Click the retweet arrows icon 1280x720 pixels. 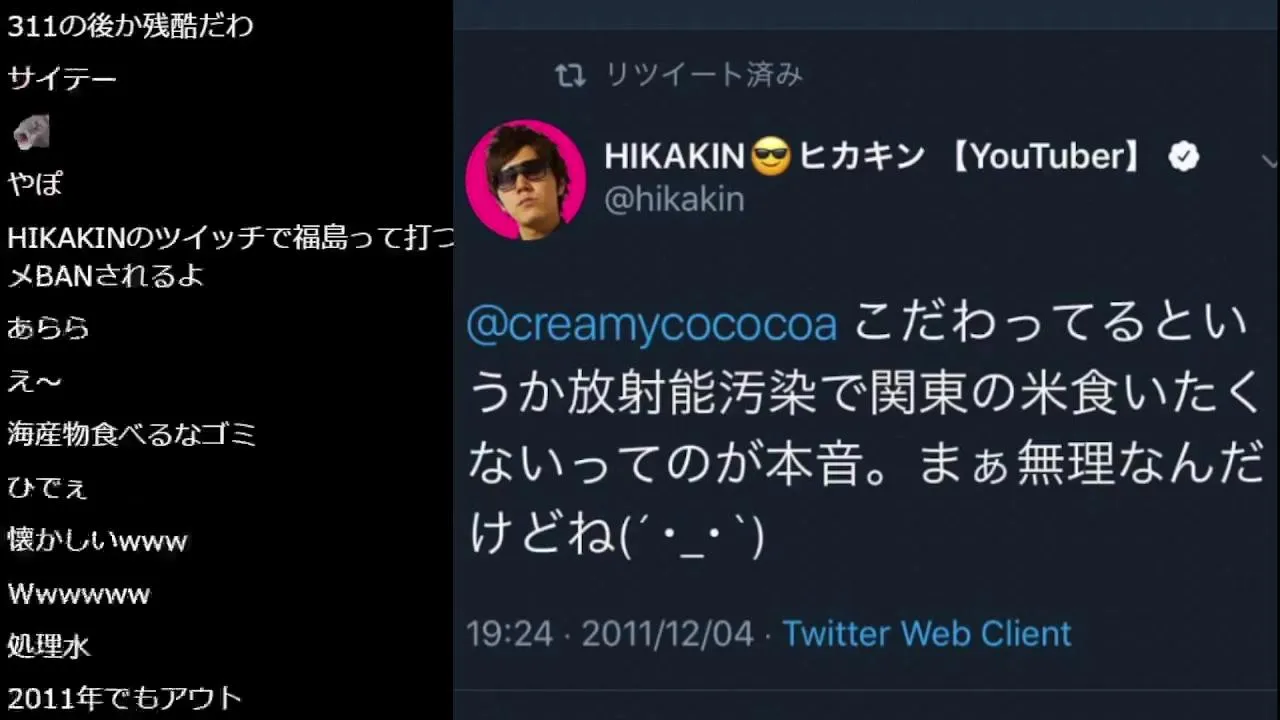coord(570,76)
